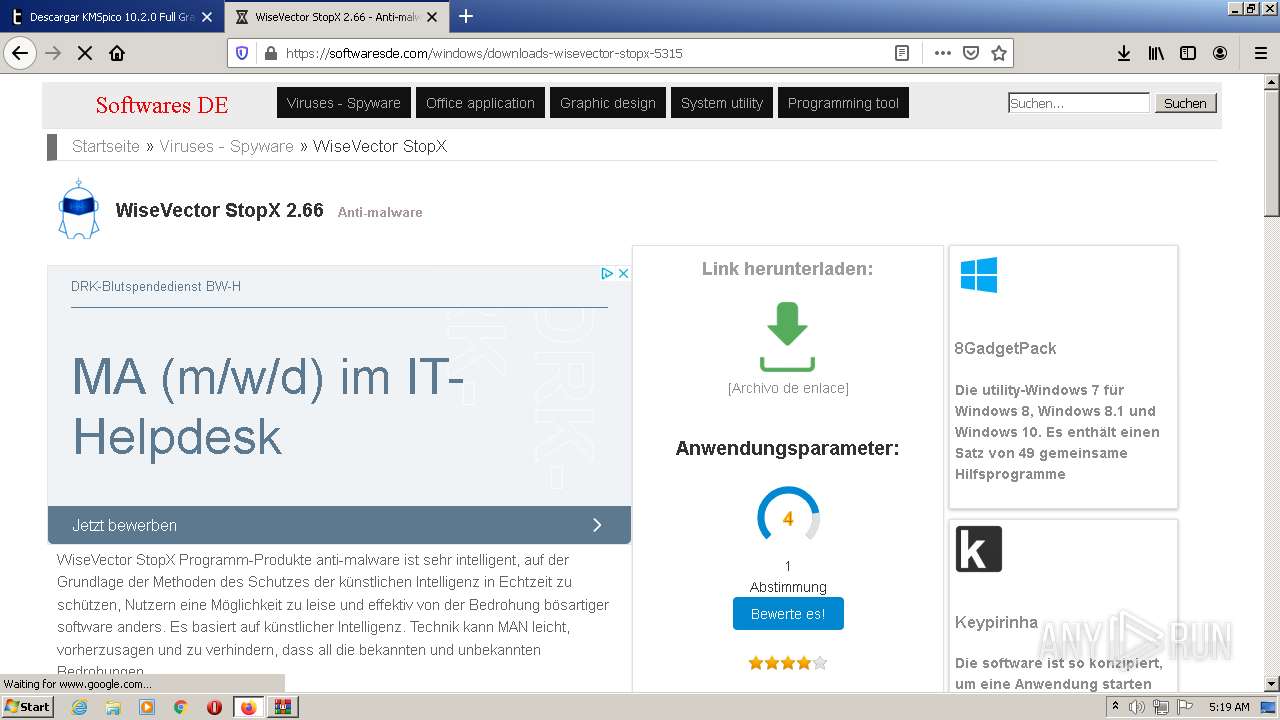Click the Anti-malware label text
Viewport: 1280px width, 720px height.
(x=380, y=212)
